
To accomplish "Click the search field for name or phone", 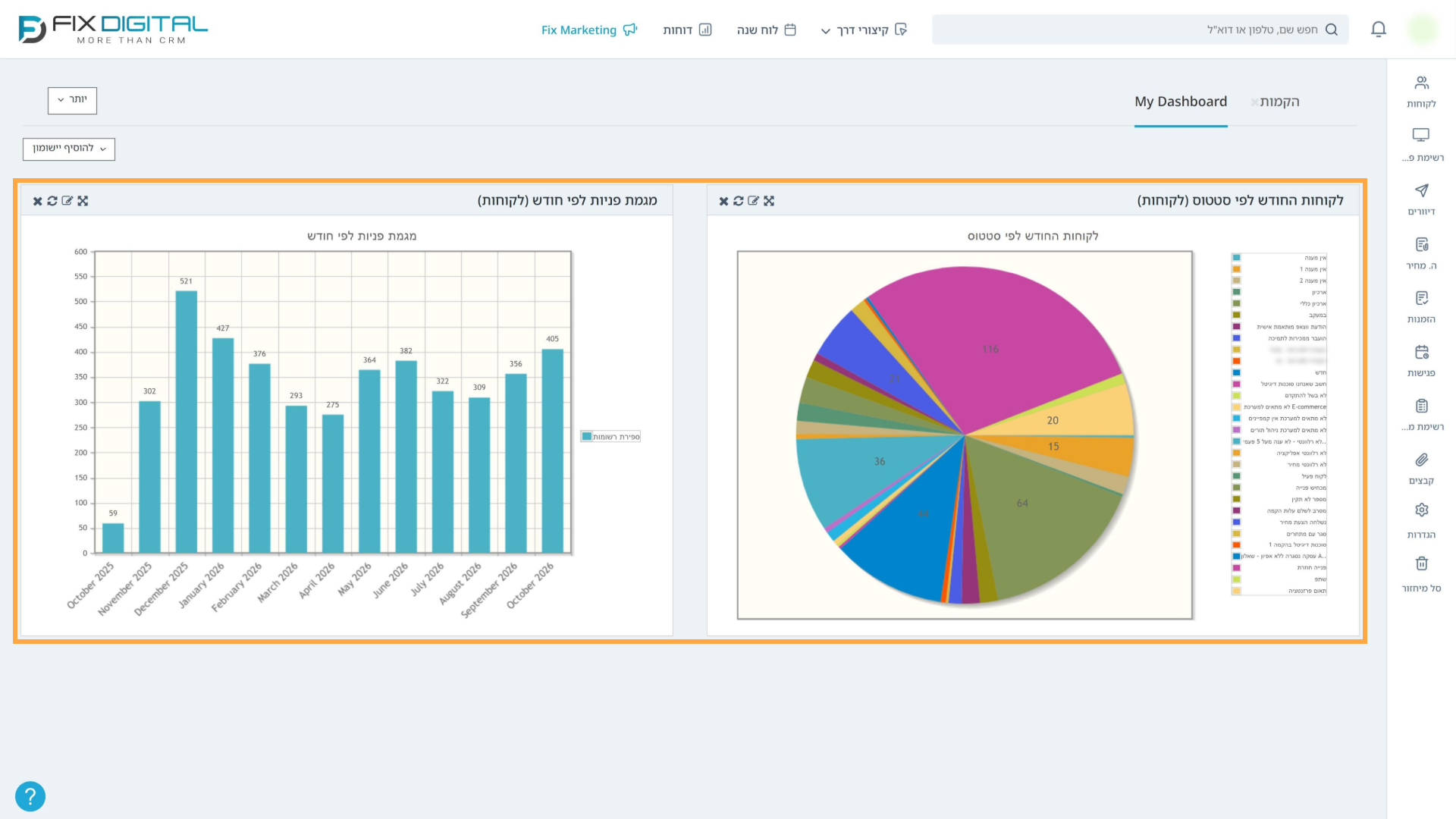I will 1141,30.
